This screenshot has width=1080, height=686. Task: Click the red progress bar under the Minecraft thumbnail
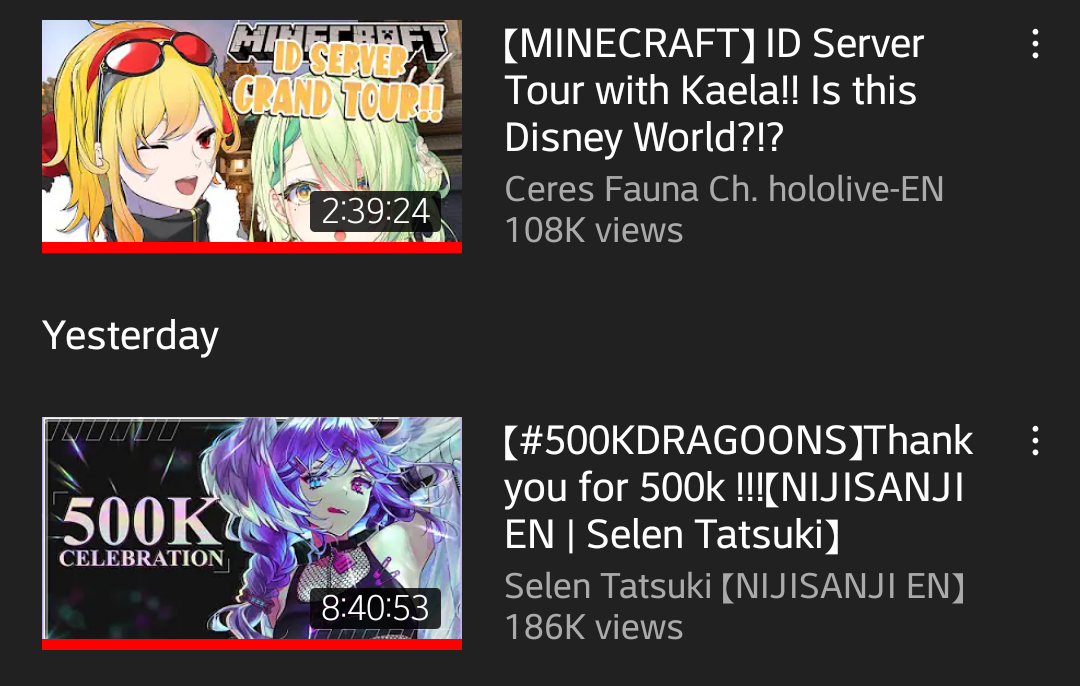pyautogui.click(x=252, y=247)
